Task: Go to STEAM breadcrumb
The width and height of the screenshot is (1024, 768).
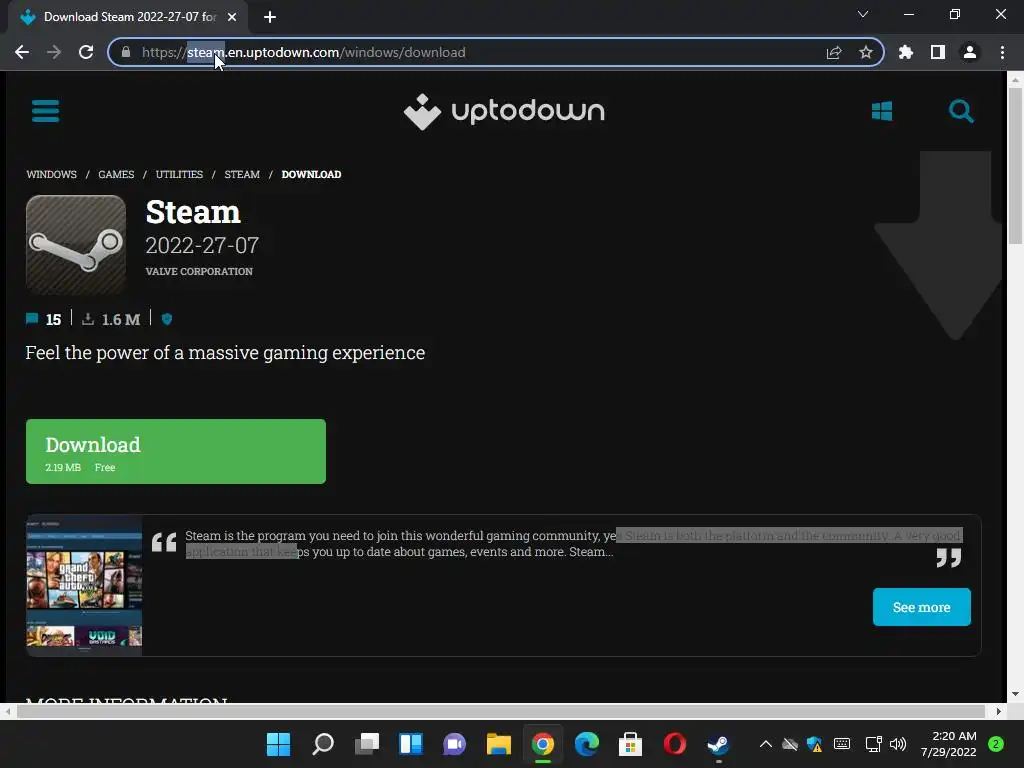Action: (242, 174)
